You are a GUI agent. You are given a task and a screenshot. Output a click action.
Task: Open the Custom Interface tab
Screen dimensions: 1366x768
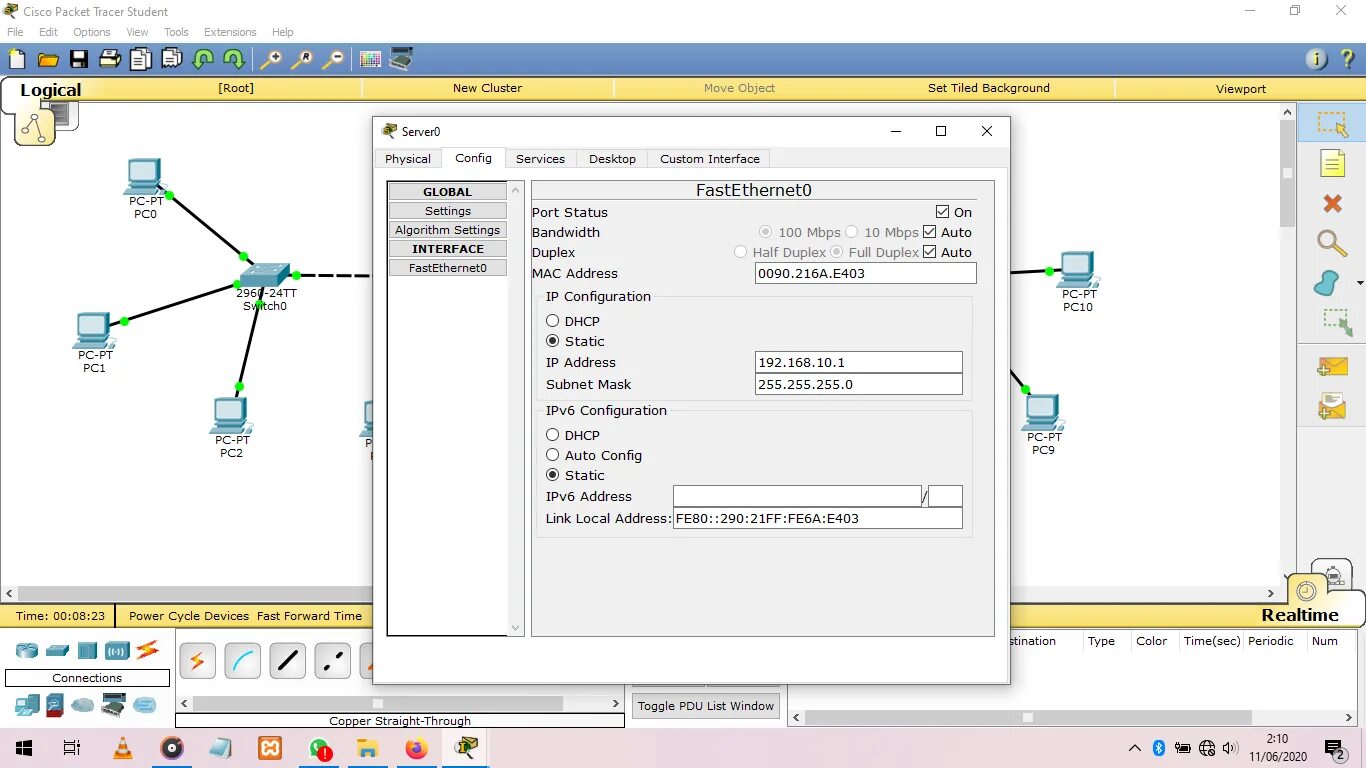(x=710, y=159)
